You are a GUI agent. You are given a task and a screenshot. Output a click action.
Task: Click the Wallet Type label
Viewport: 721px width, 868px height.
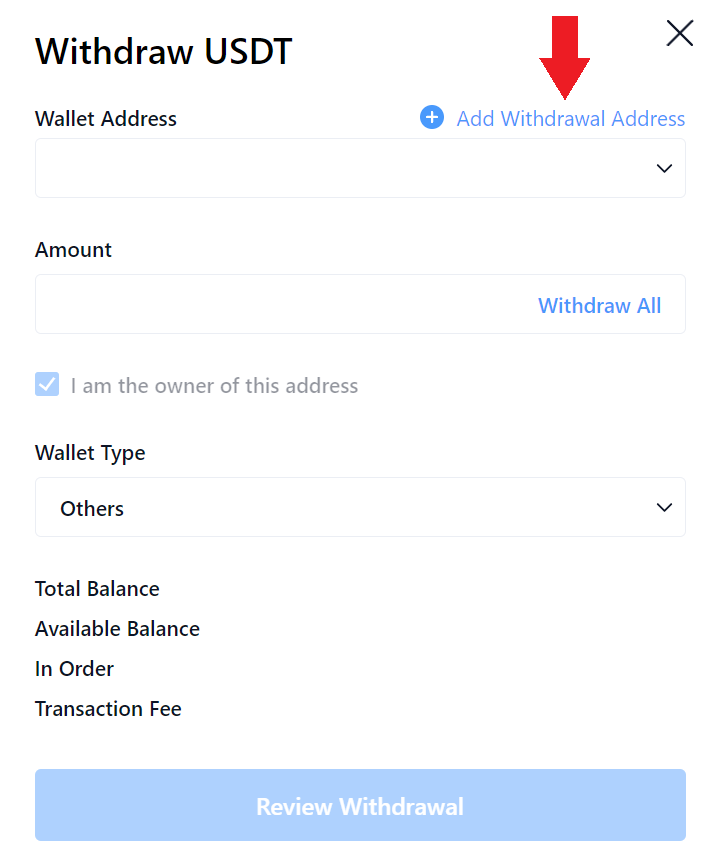pos(90,453)
